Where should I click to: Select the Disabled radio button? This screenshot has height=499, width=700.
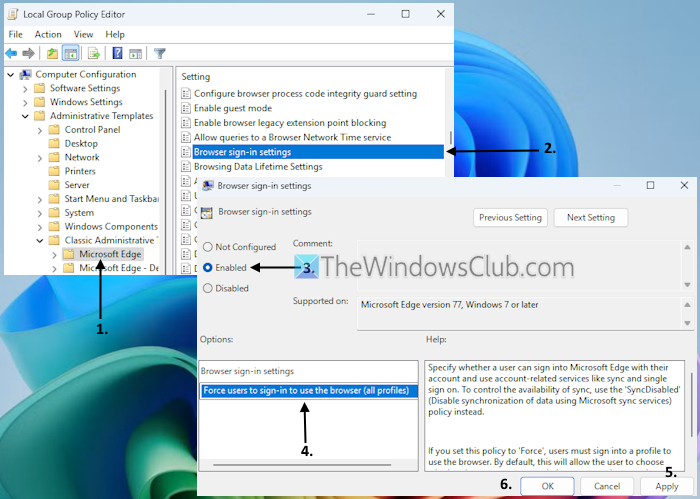208,288
